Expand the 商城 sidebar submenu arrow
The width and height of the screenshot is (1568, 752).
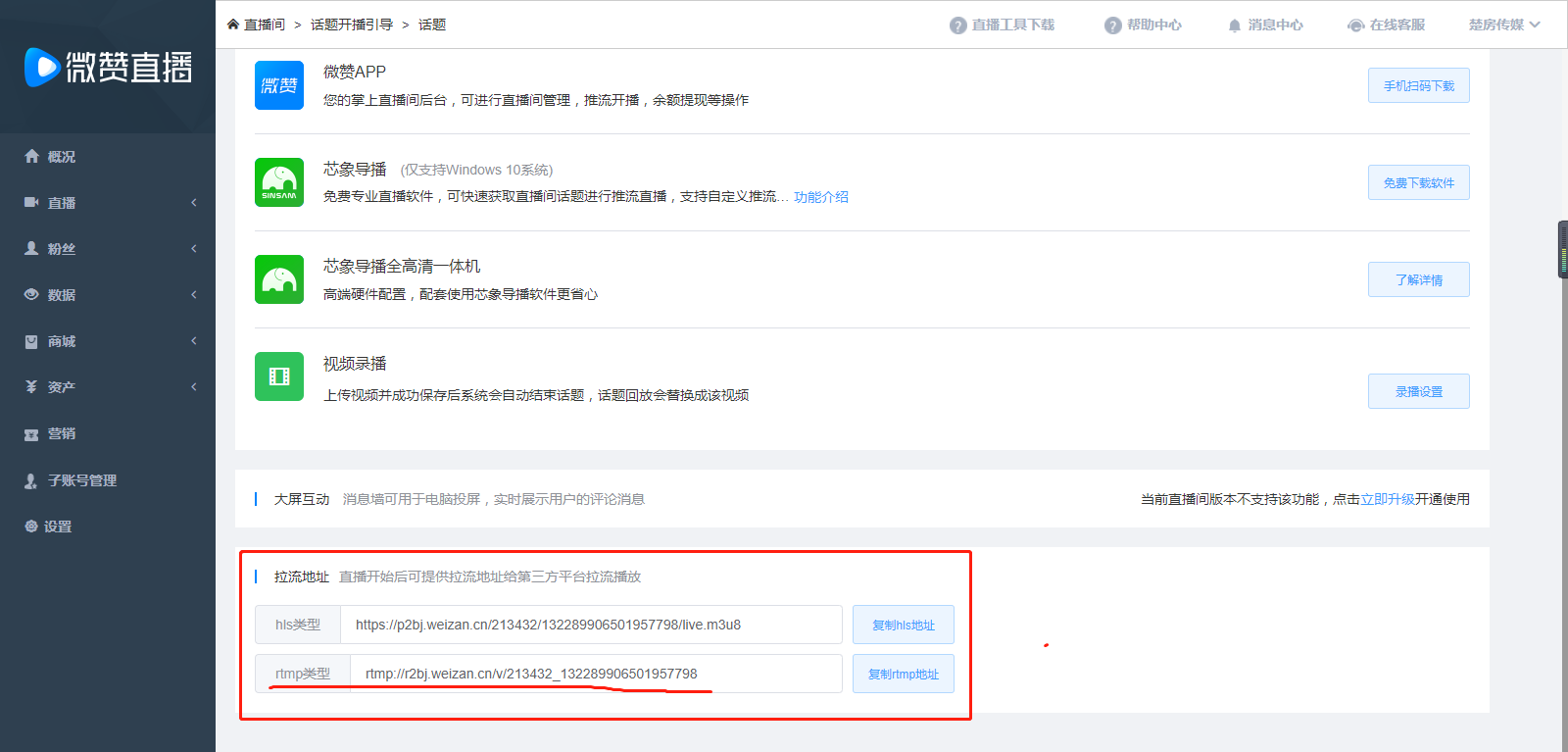click(x=194, y=340)
